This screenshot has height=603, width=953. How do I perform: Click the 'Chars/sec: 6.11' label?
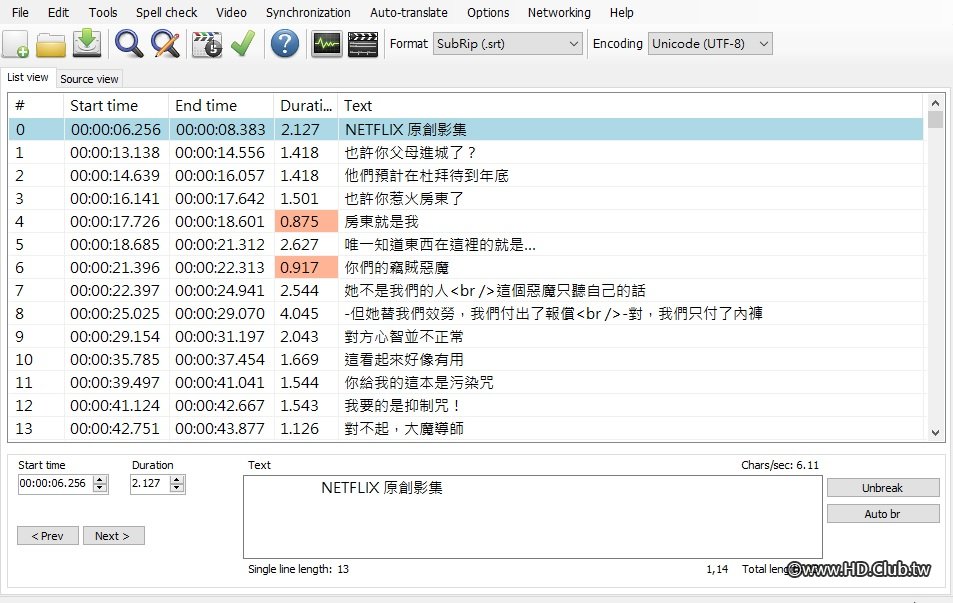tap(780, 465)
